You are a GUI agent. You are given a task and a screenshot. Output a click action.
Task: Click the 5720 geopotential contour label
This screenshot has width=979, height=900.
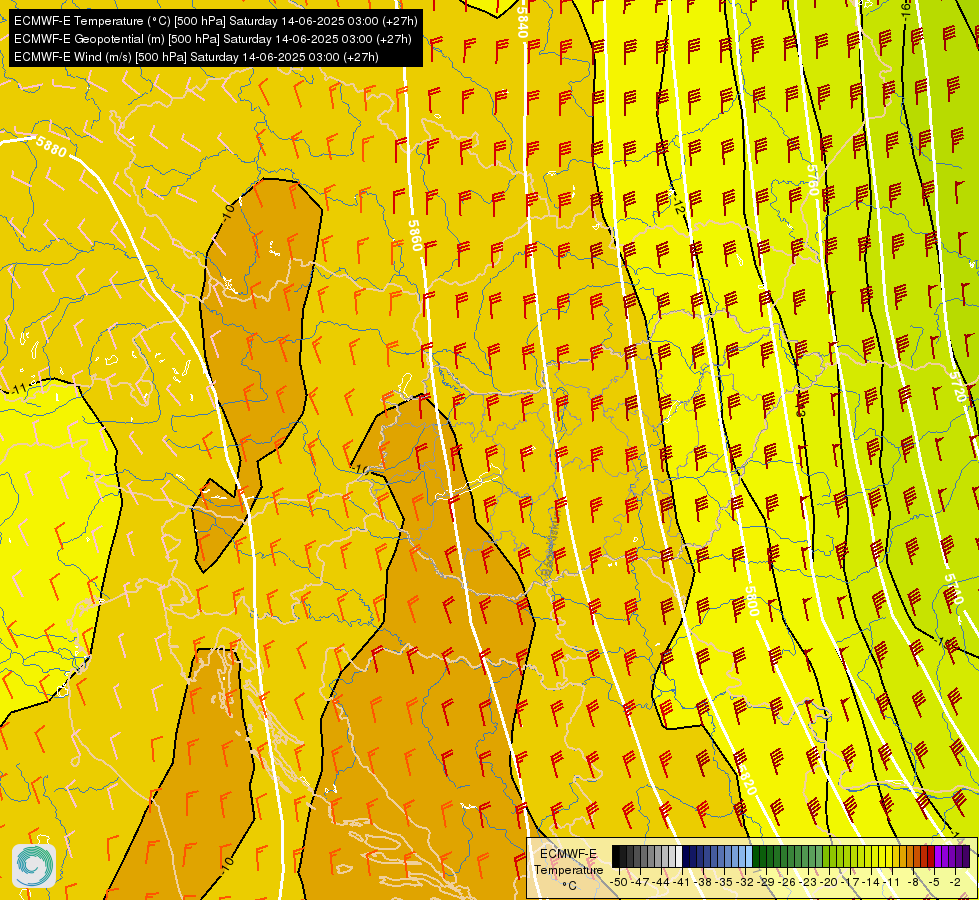957,387
